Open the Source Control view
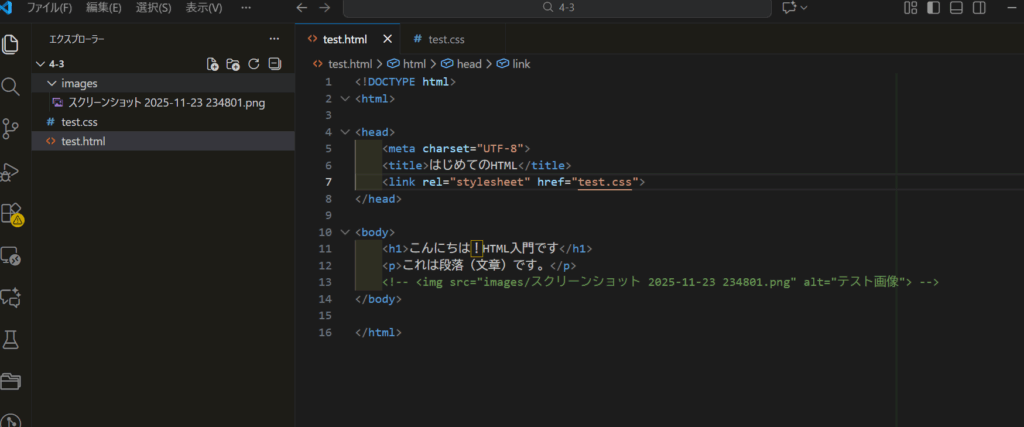The height and width of the screenshot is (427, 1024). (11, 129)
